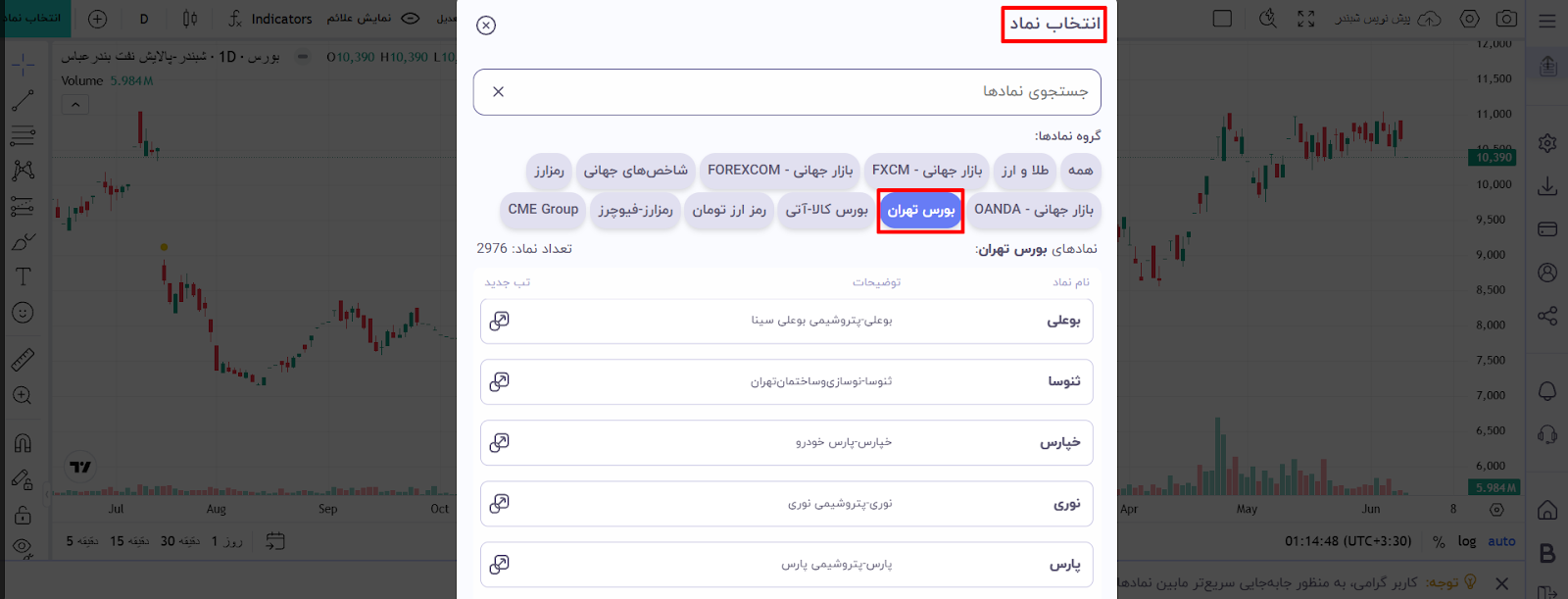Select بازار جهانی - OANDA group

(x=1034, y=210)
